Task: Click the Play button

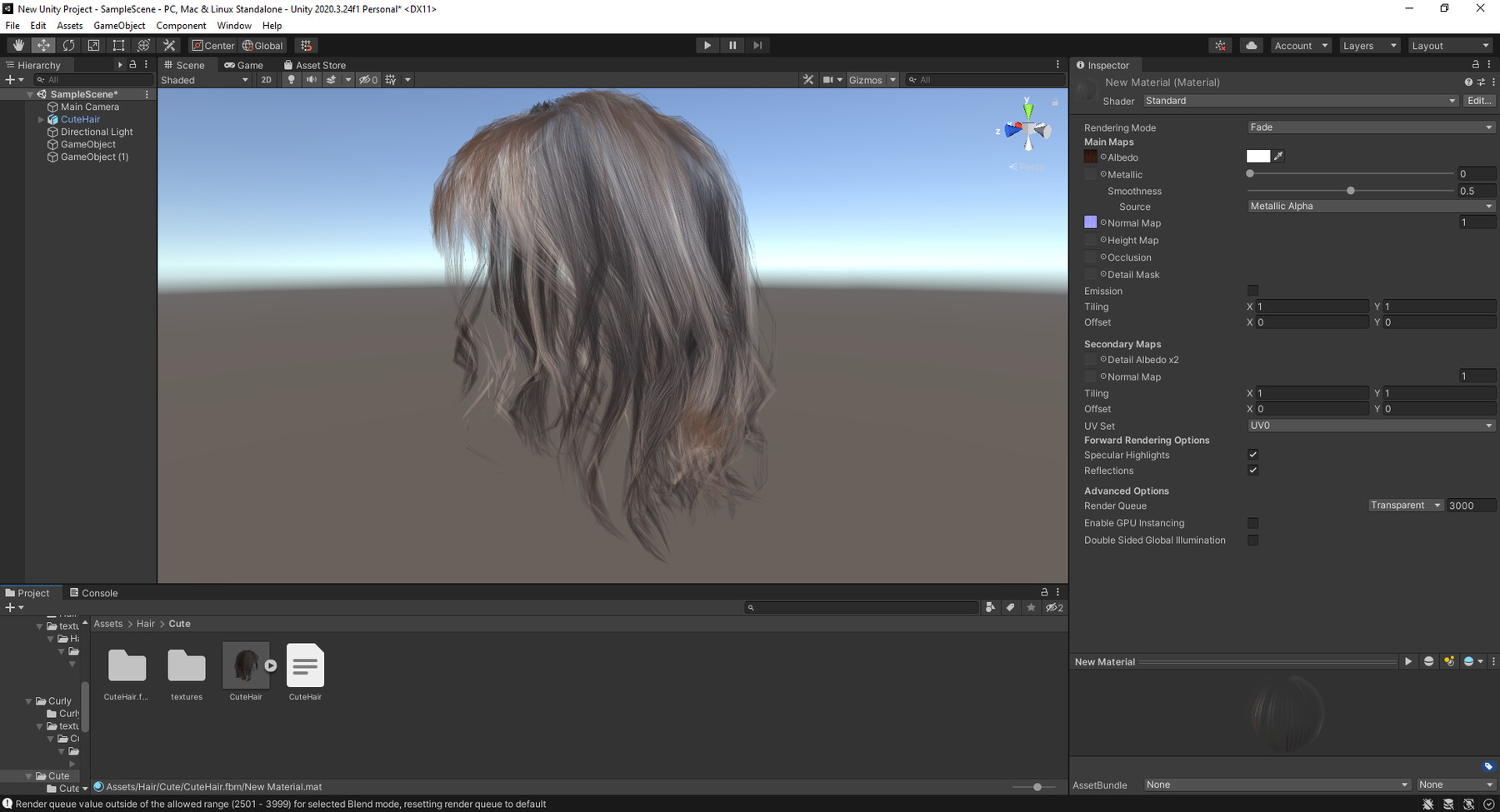Action: pos(707,46)
